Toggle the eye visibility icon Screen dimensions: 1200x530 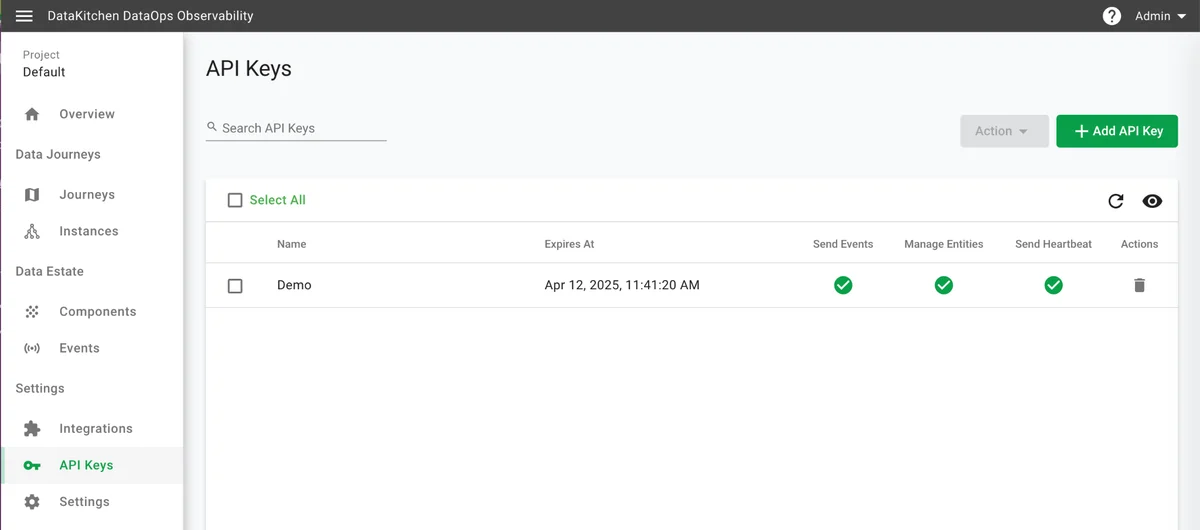click(1152, 201)
